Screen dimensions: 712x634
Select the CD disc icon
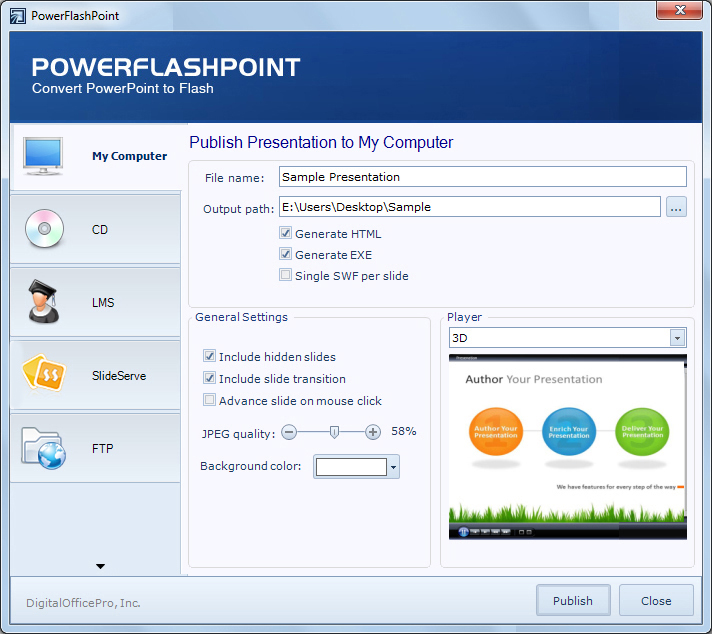[43, 229]
